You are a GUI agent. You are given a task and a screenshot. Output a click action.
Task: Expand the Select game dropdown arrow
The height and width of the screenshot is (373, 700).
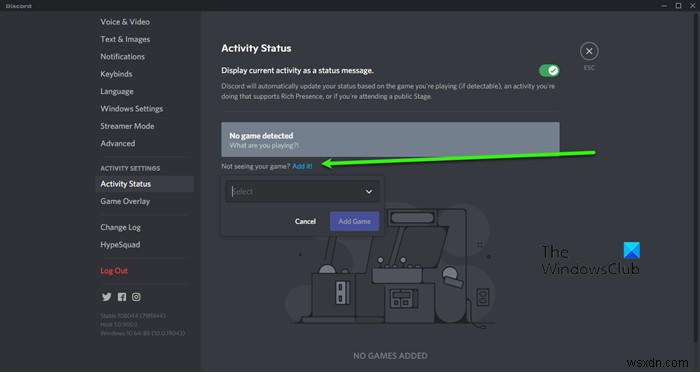[369, 192]
